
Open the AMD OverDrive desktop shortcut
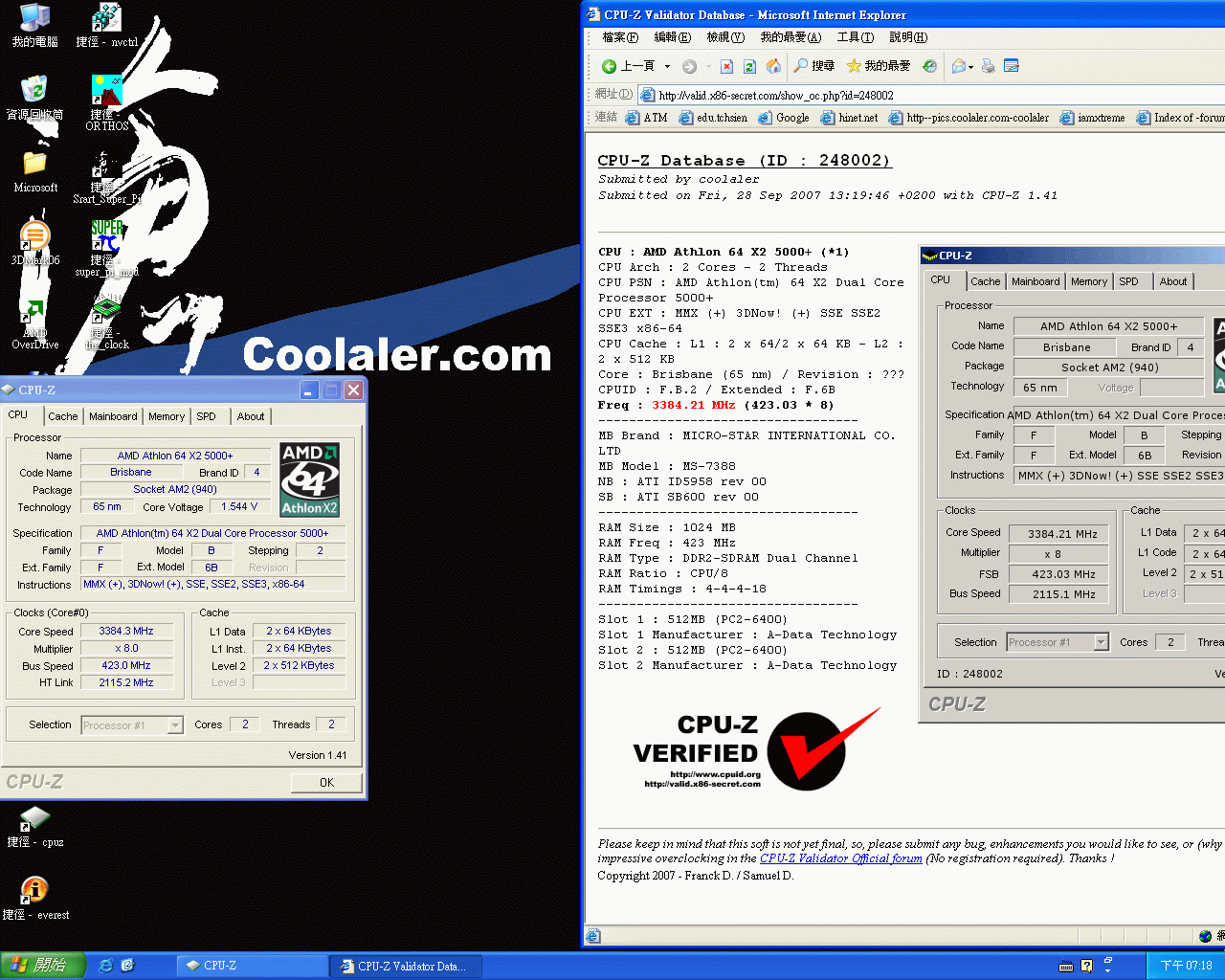35,323
